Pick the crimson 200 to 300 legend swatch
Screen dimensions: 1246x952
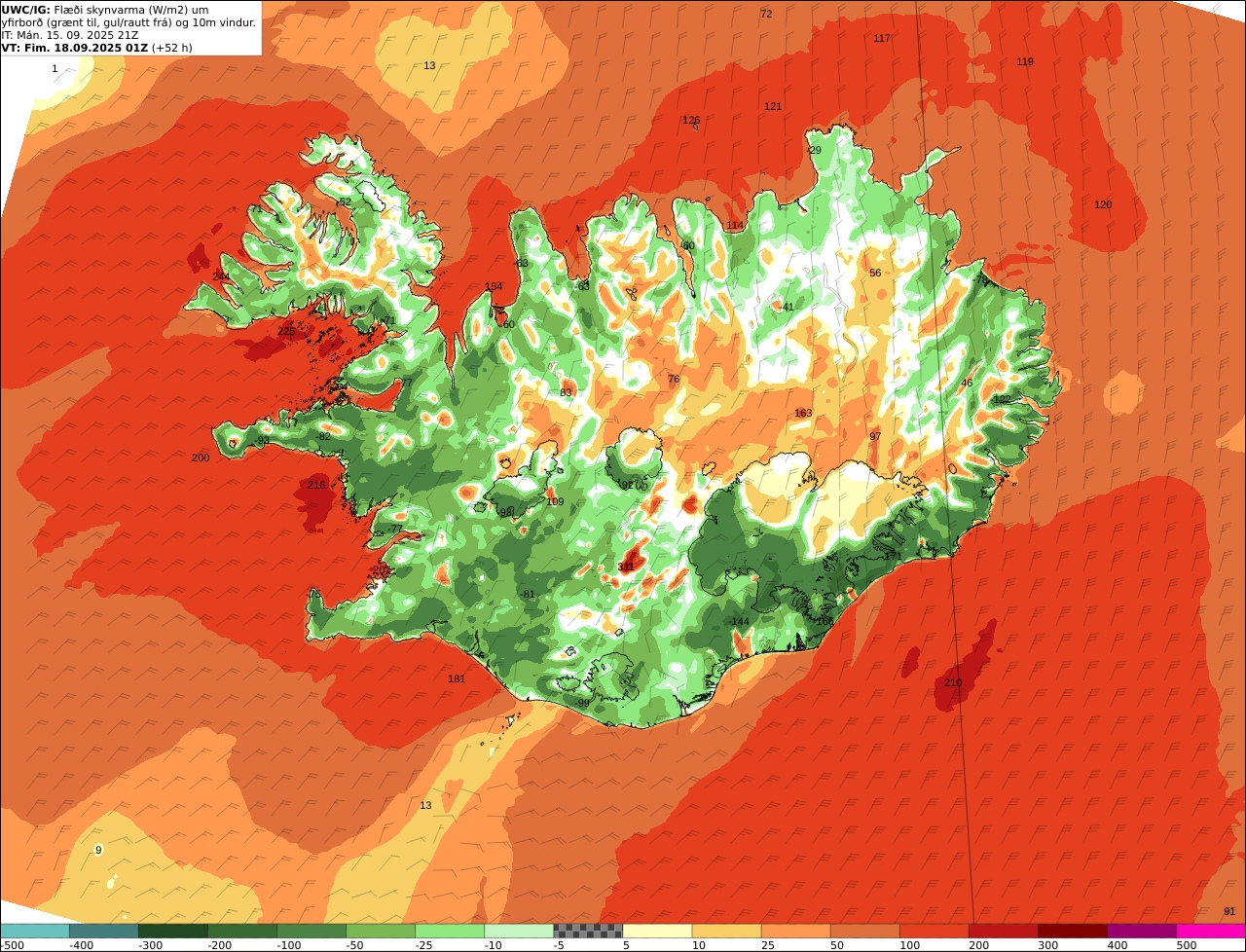click(x=1004, y=931)
